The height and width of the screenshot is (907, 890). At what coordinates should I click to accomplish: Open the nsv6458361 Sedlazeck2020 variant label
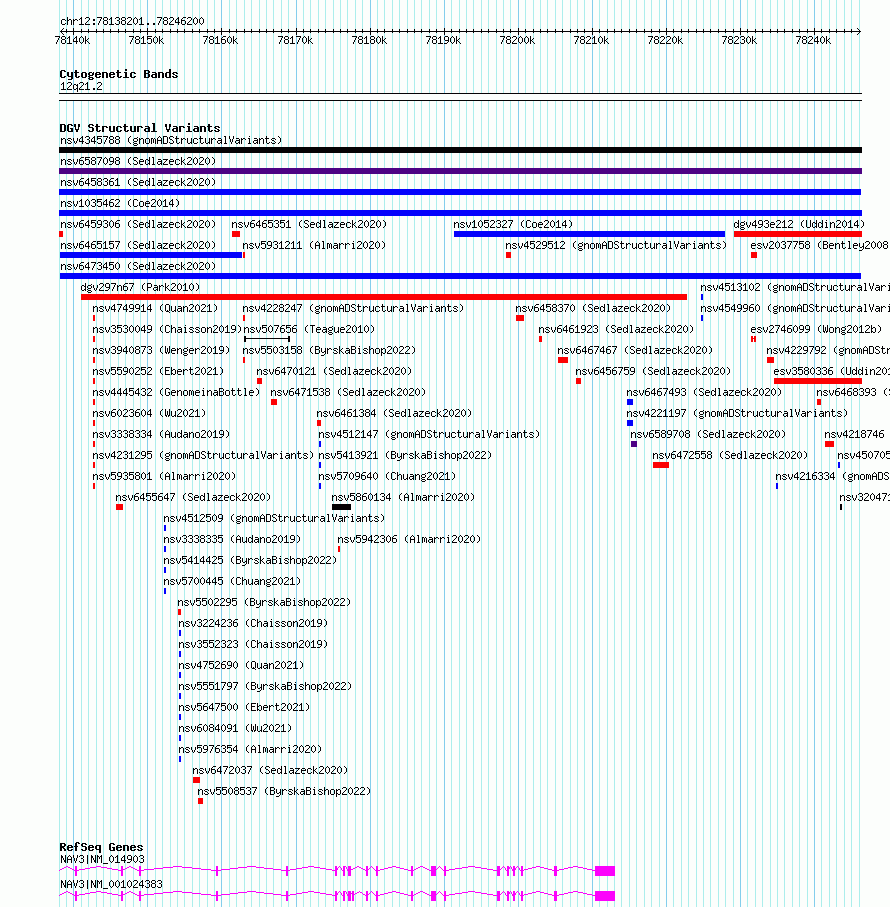138,182
